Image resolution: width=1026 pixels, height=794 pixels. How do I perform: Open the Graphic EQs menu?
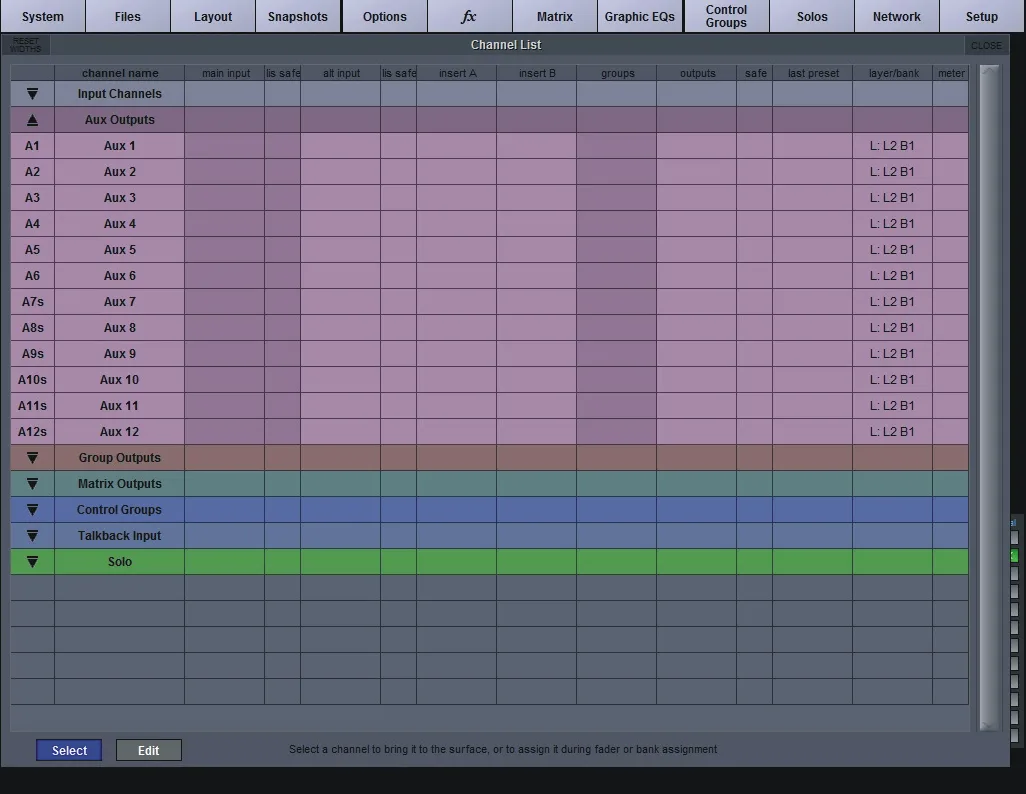pyautogui.click(x=639, y=16)
